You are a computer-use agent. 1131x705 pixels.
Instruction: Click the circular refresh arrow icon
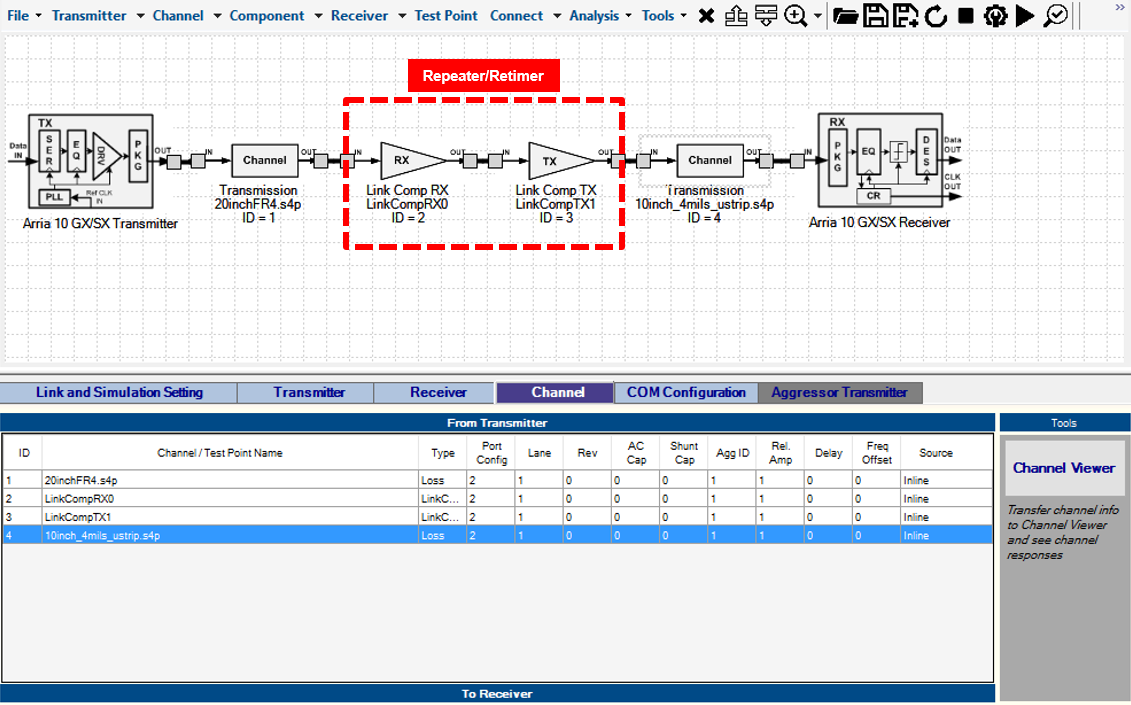click(x=936, y=16)
